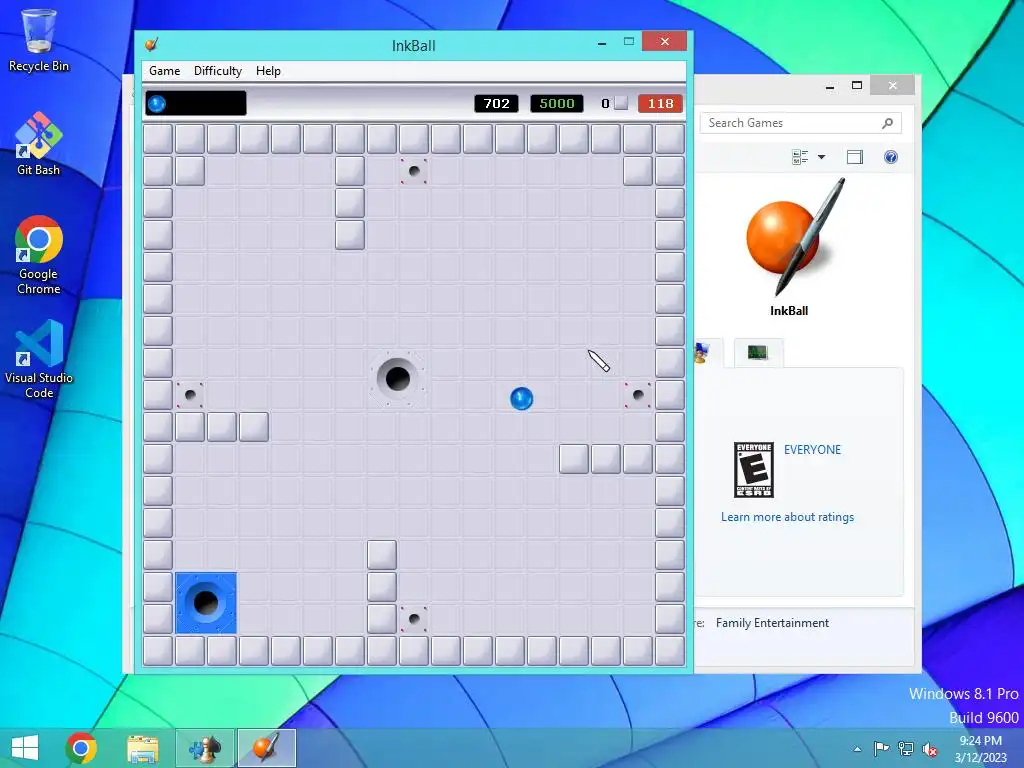Switch to Games Explorer on the taskbar
This screenshot has width=1024, height=768.
click(x=204, y=748)
